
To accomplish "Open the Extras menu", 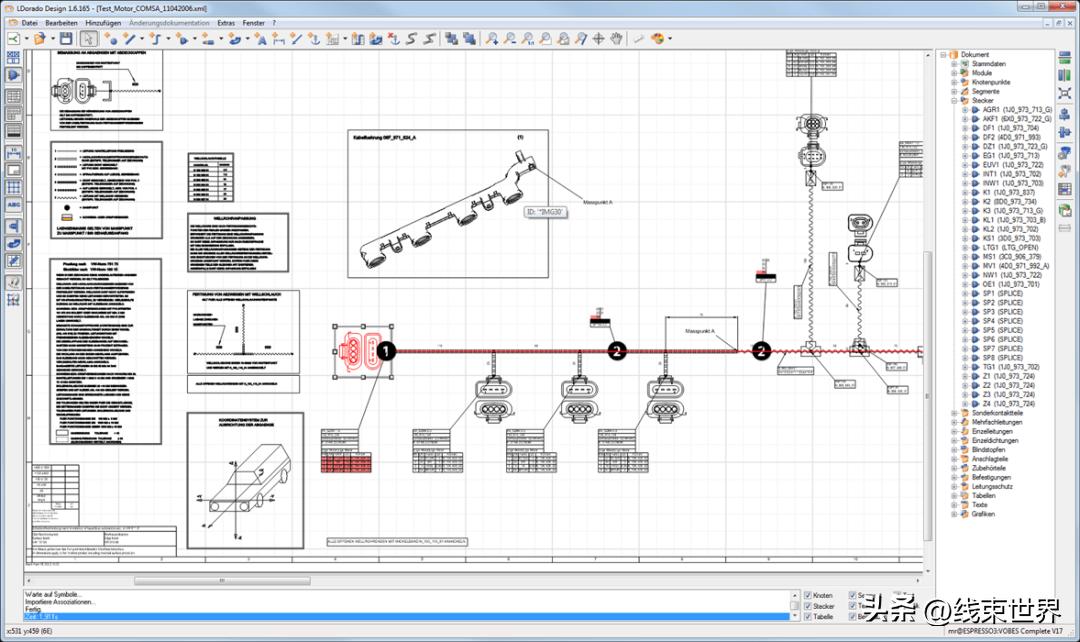I will pos(226,22).
